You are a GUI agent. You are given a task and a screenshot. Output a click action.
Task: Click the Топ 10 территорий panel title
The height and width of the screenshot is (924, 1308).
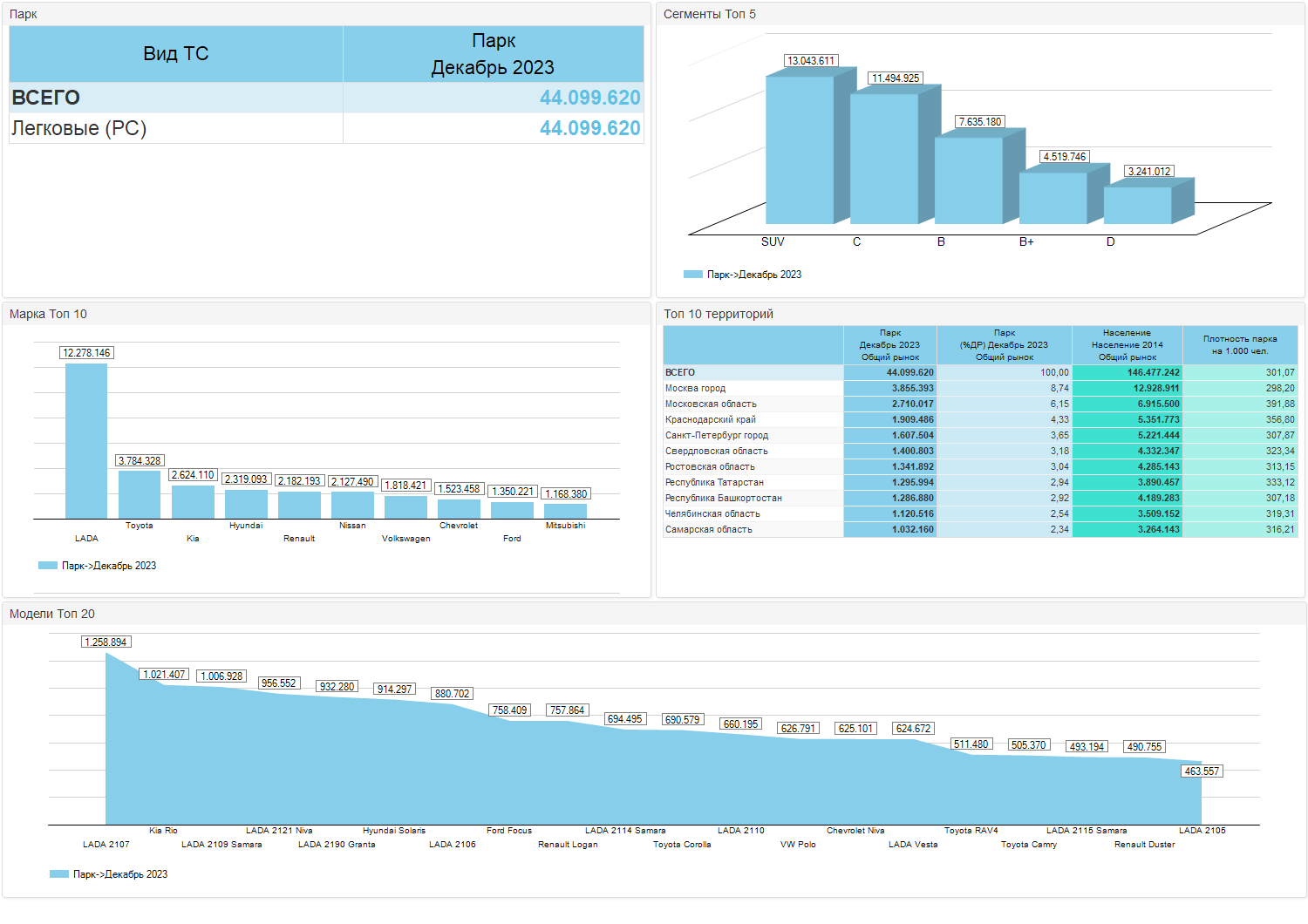click(x=719, y=314)
